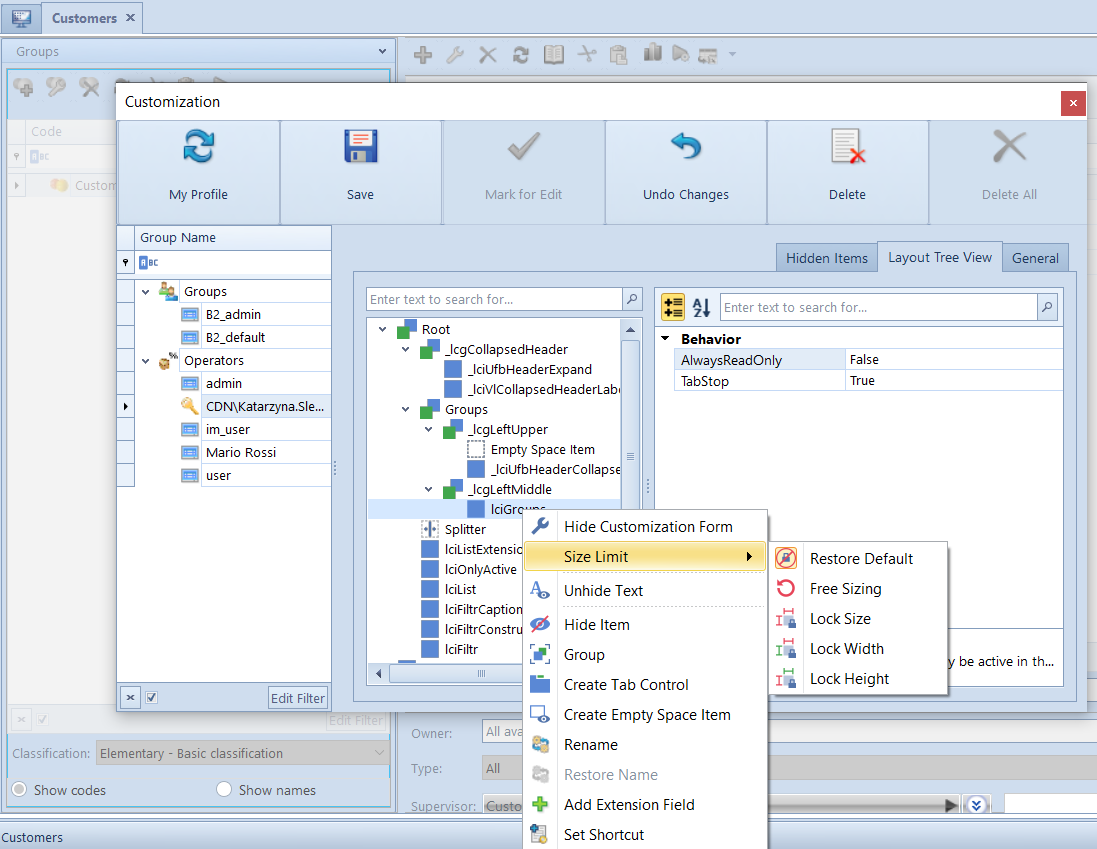
Task: Click the layout tree search text field
Action: pyautogui.click(x=494, y=299)
